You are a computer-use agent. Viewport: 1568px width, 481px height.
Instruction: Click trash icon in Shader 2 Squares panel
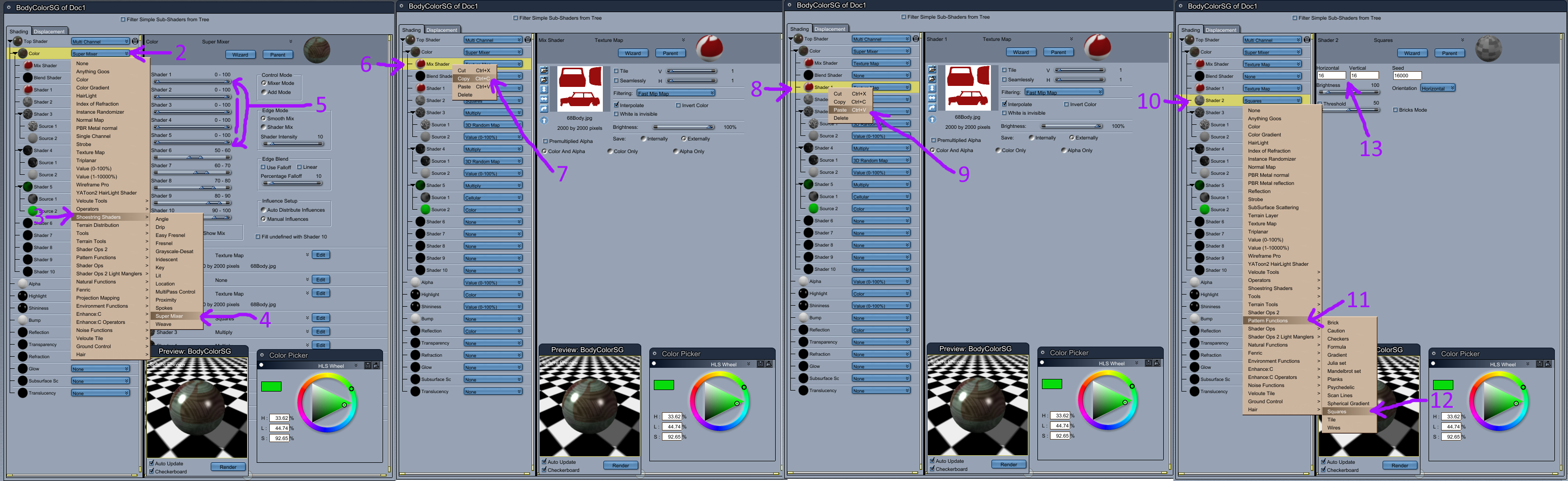[x=1307, y=40]
